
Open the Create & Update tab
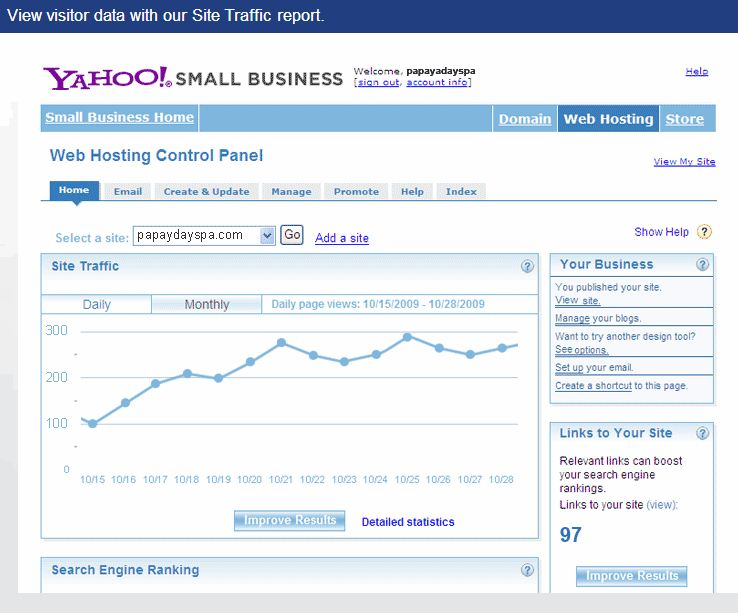[x=206, y=192]
